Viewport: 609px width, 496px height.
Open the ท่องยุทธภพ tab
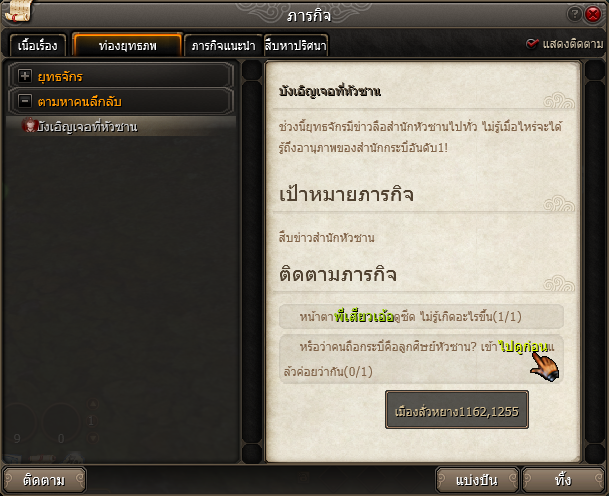[127, 45]
